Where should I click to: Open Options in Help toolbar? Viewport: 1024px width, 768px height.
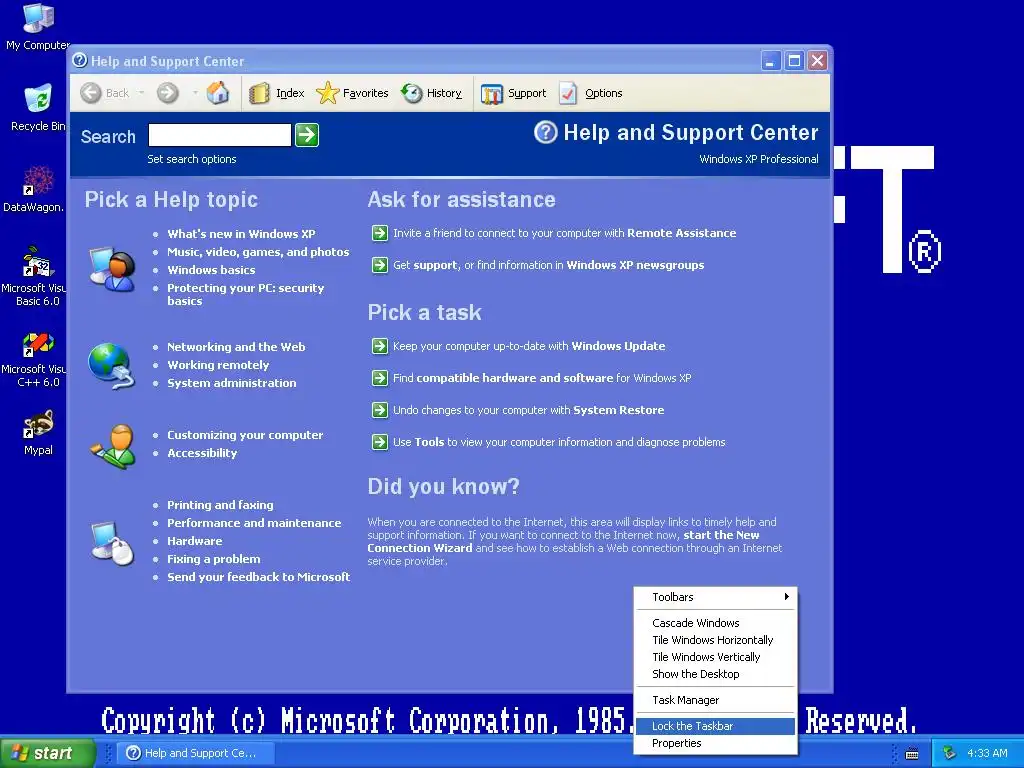[x=591, y=93]
